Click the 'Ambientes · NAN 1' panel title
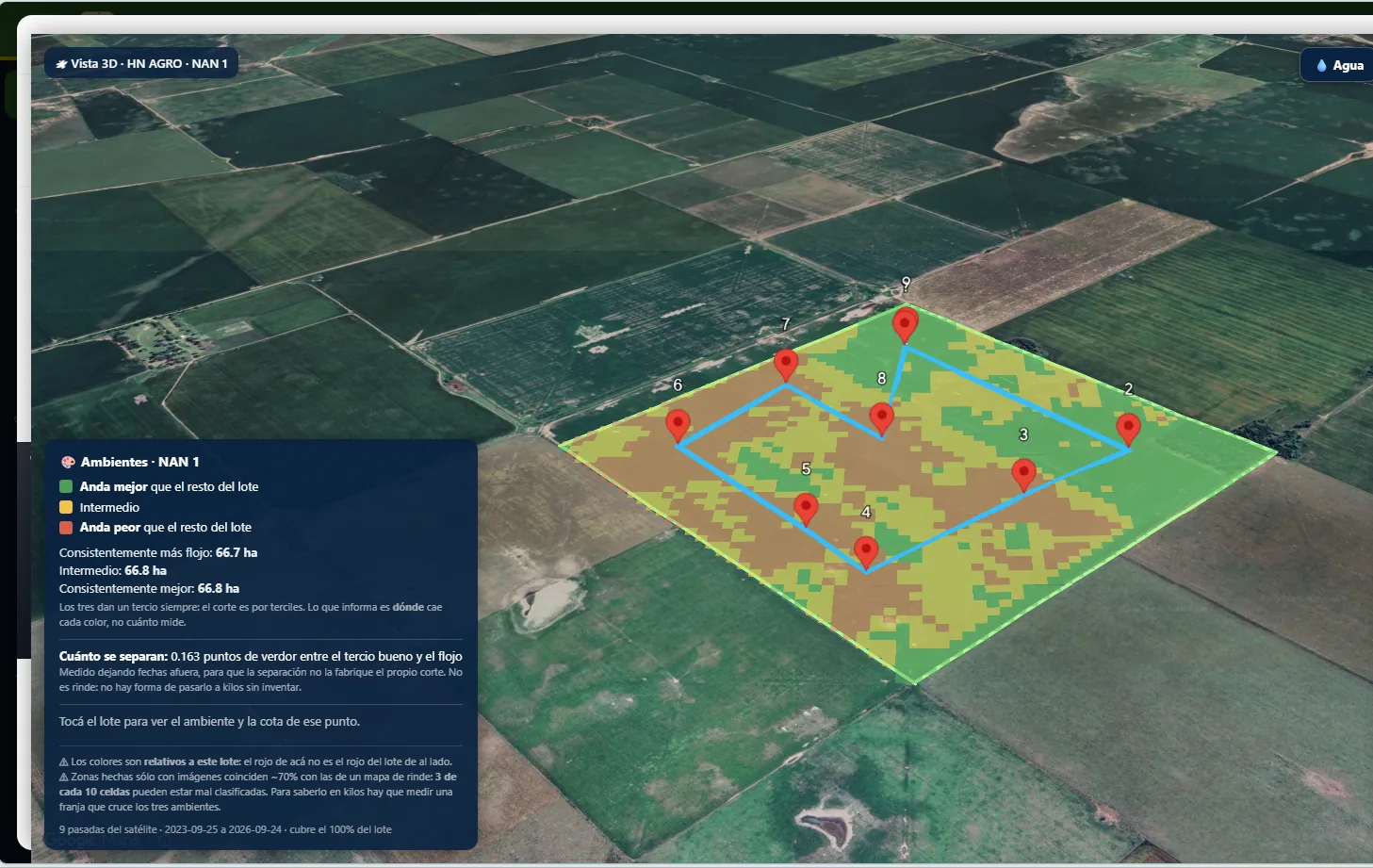1373x868 pixels. (x=139, y=462)
